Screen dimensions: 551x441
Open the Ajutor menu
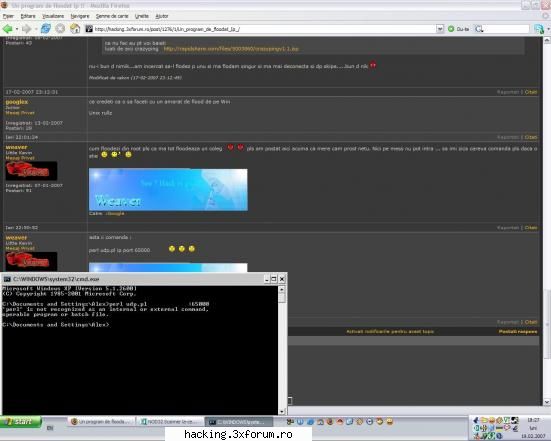[x=162, y=16]
